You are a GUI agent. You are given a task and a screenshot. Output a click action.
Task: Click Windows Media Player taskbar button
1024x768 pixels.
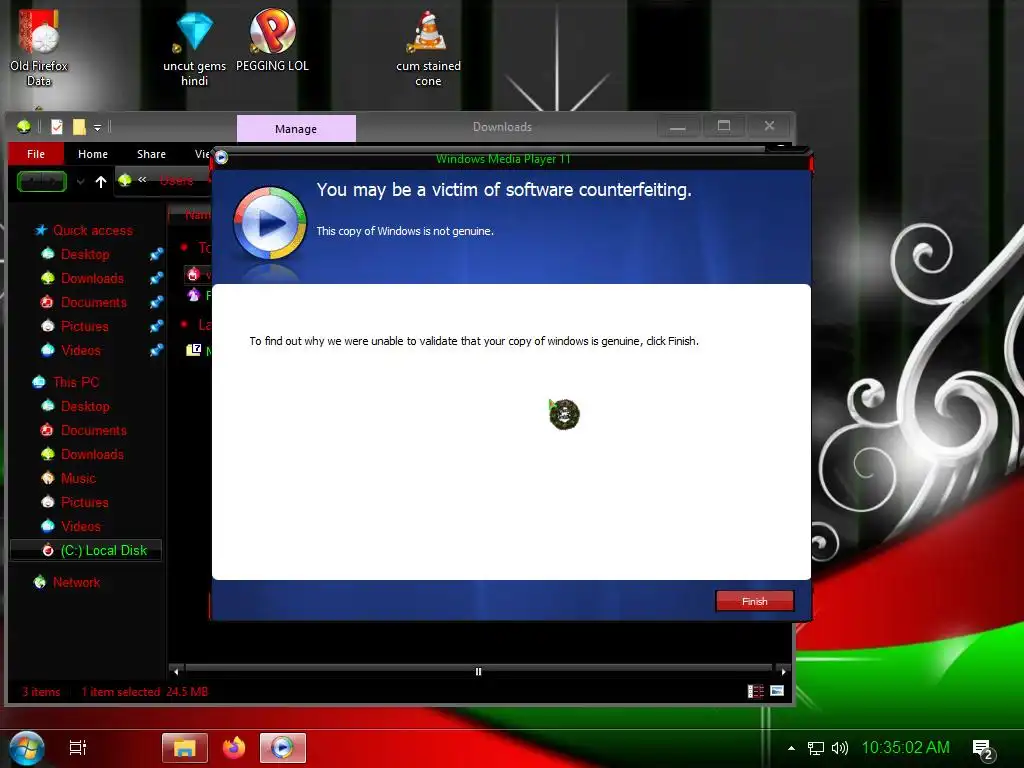point(283,748)
